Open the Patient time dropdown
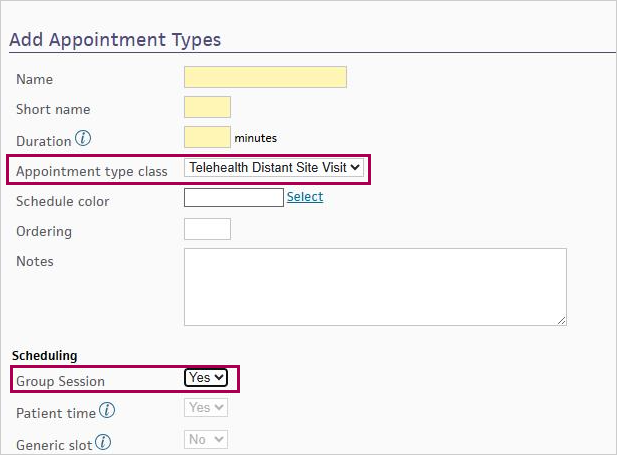The image size is (617, 455). click(206, 408)
